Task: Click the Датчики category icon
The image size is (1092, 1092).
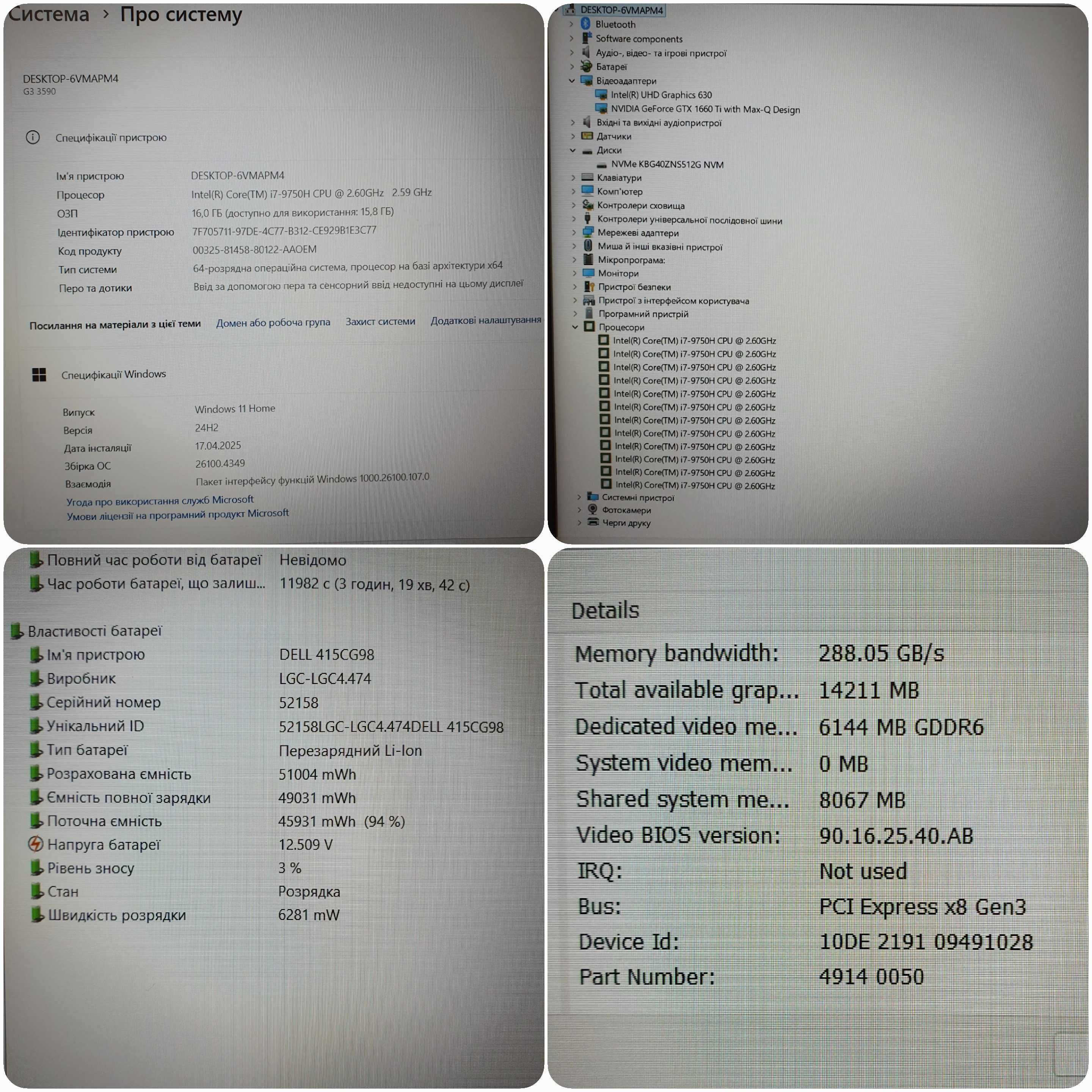Action: pos(587,136)
